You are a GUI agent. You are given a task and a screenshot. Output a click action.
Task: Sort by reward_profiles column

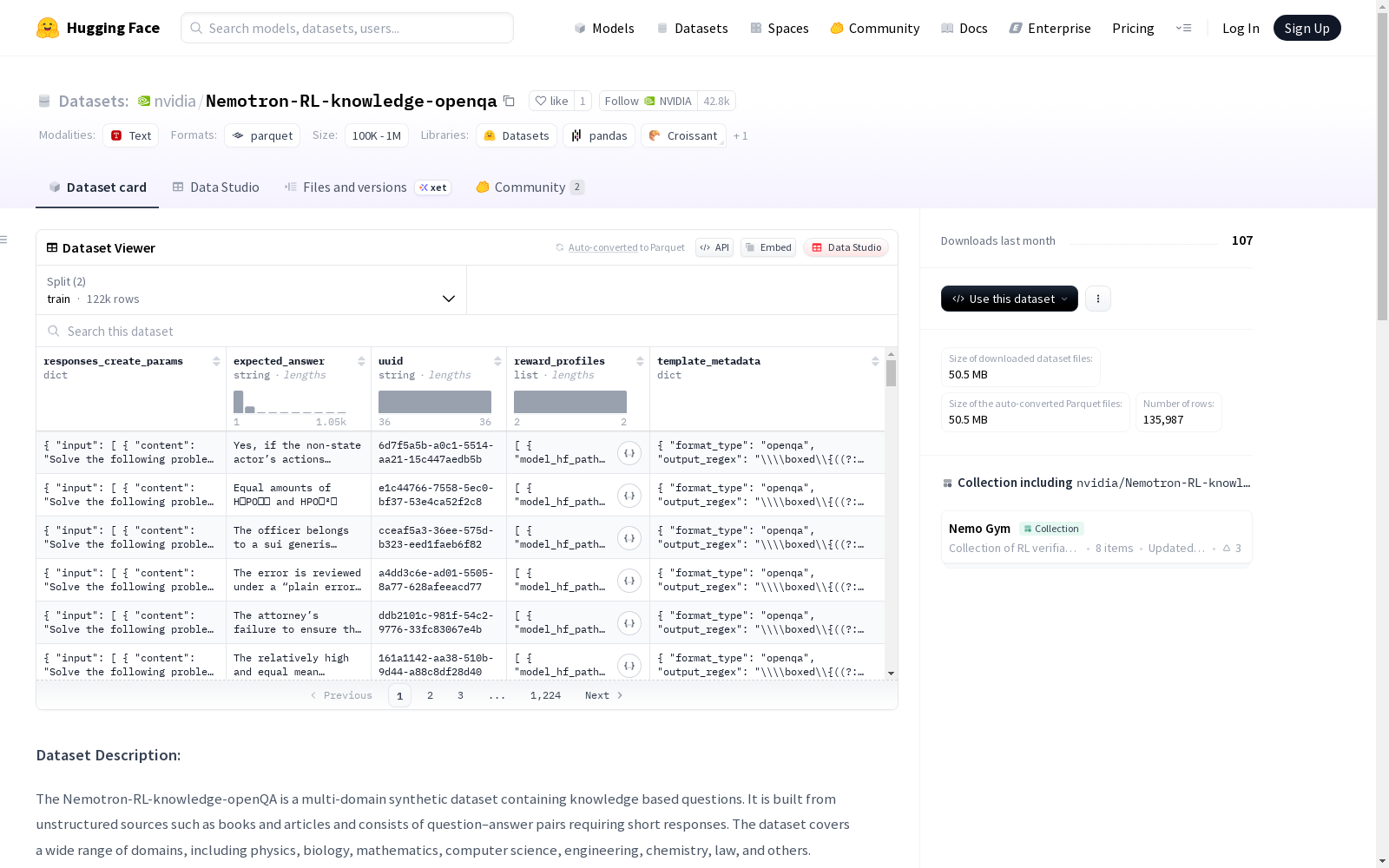tap(640, 361)
